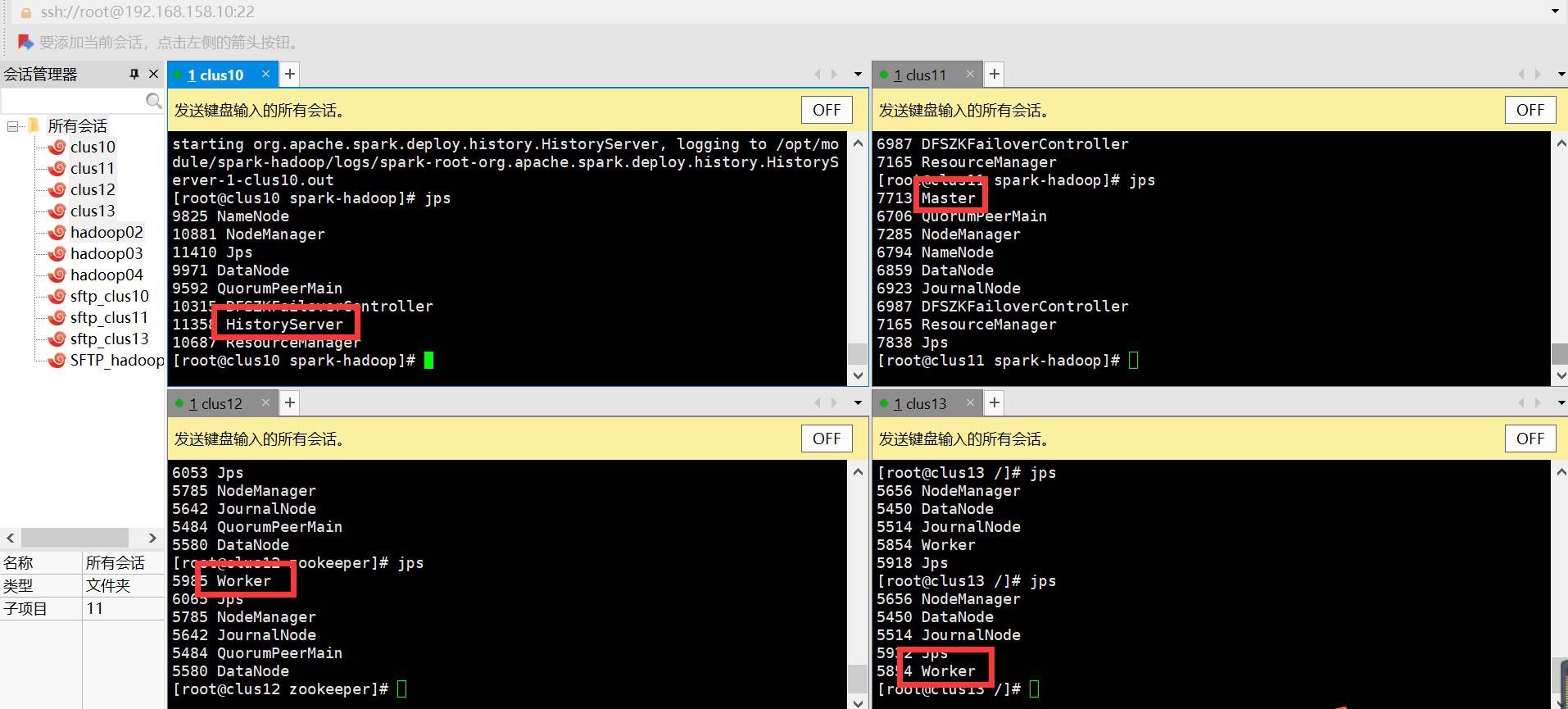
Task: Open session clus11 in the tree
Action: (93, 168)
